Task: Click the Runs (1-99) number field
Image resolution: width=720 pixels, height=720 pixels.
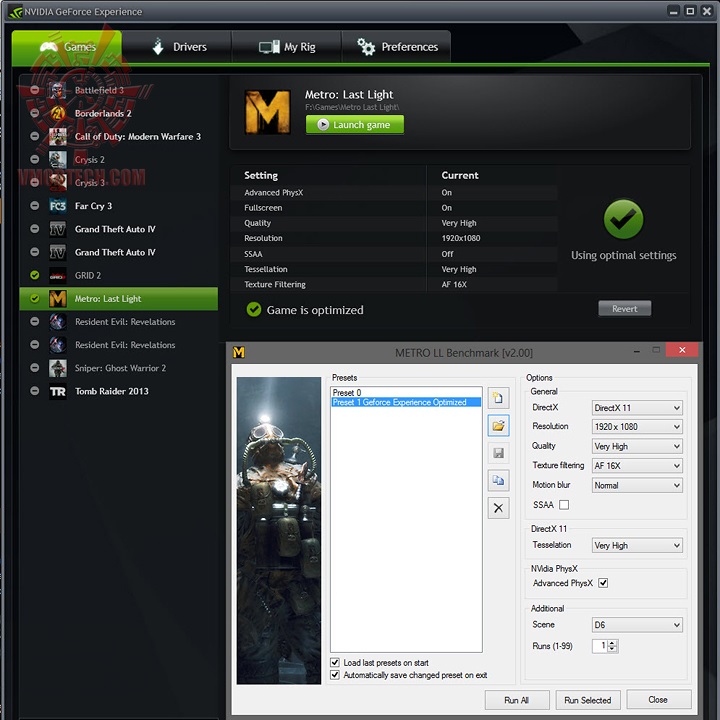Action: click(600, 646)
